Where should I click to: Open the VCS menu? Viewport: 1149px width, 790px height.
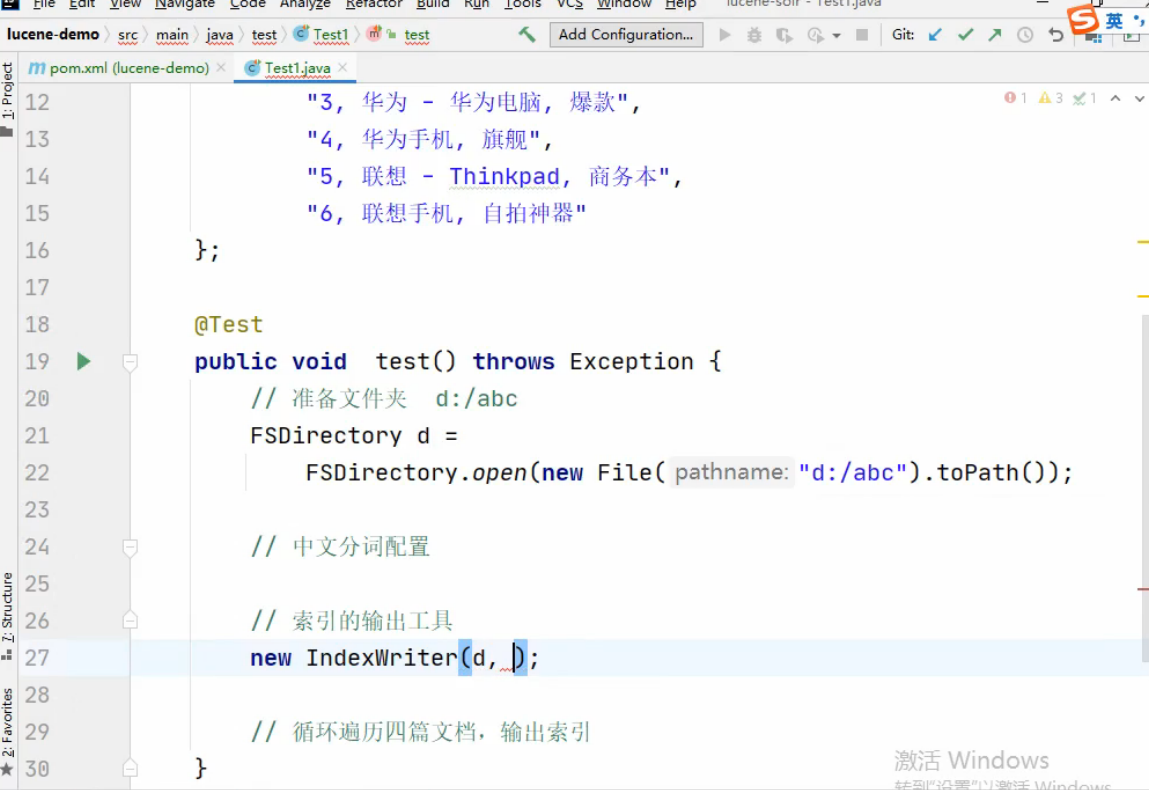(x=569, y=4)
